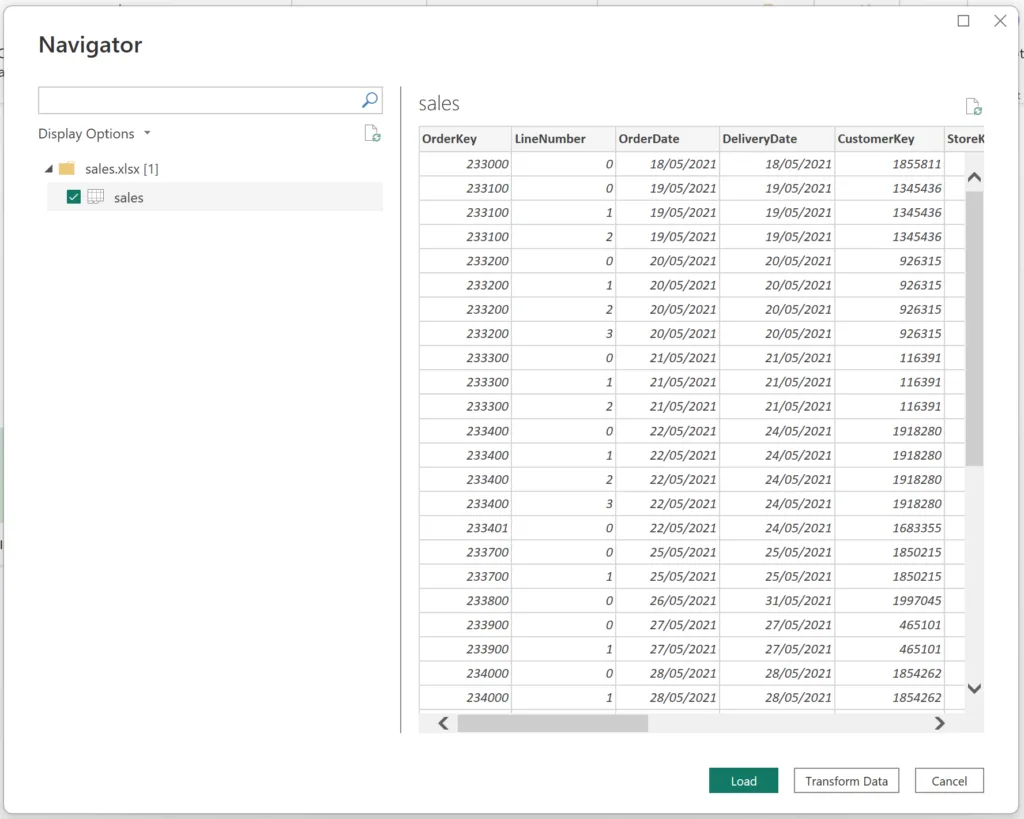
Task: Click the horizontal scroll right arrow
Action: (939, 723)
